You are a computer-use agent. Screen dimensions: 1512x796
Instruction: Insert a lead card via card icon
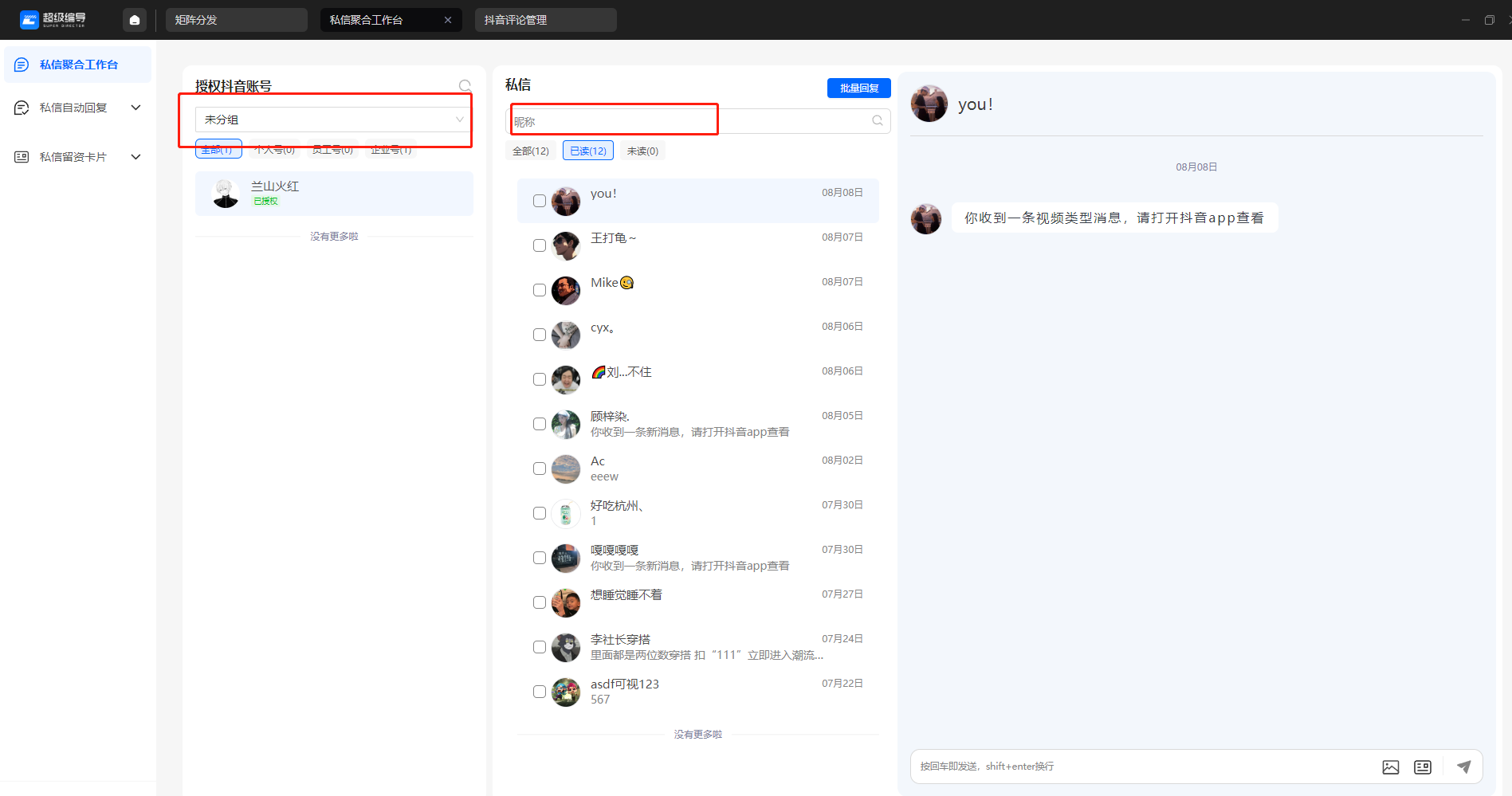pyautogui.click(x=1423, y=767)
